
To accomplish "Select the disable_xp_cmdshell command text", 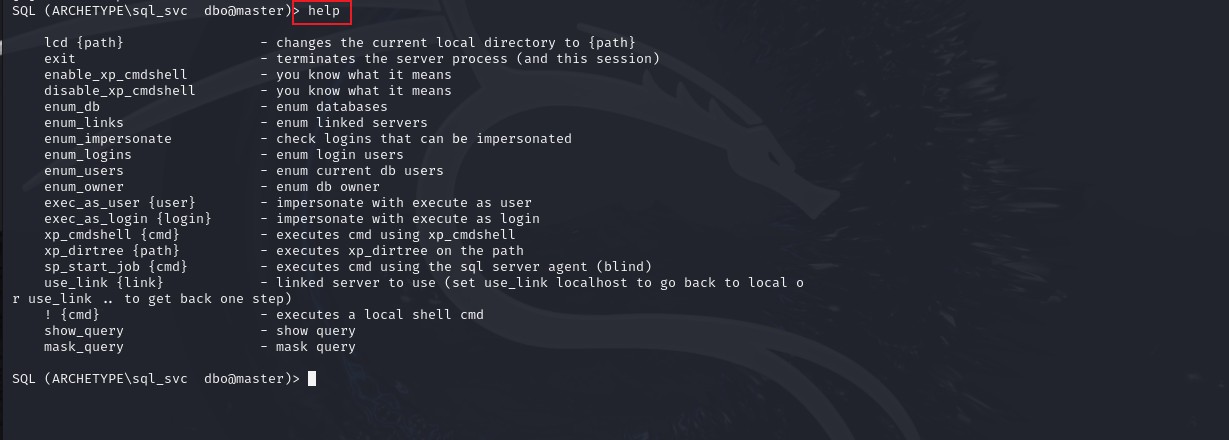I will point(120,91).
